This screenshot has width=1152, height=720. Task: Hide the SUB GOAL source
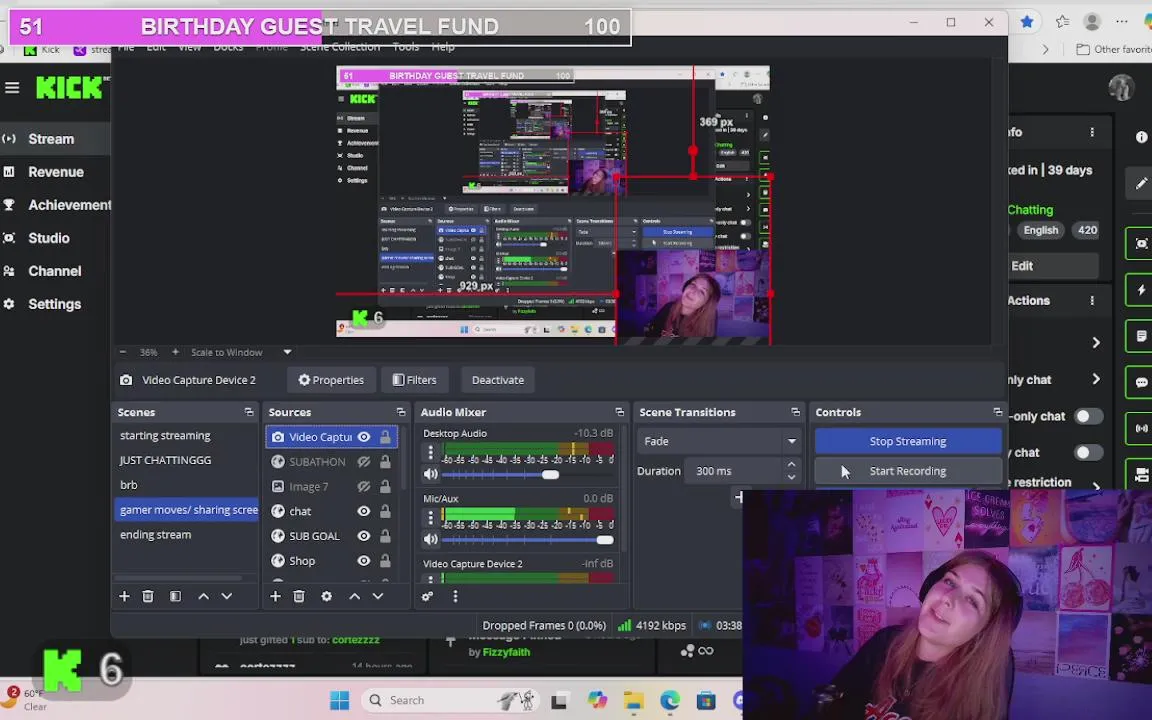pyautogui.click(x=364, y=536)
